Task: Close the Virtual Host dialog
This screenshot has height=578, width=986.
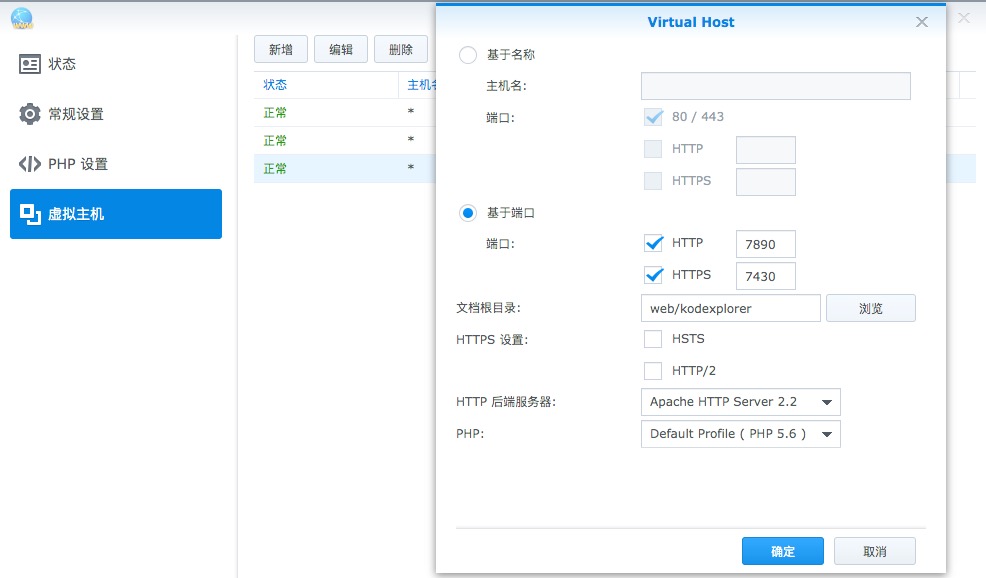Action: [x=922, y=22]
